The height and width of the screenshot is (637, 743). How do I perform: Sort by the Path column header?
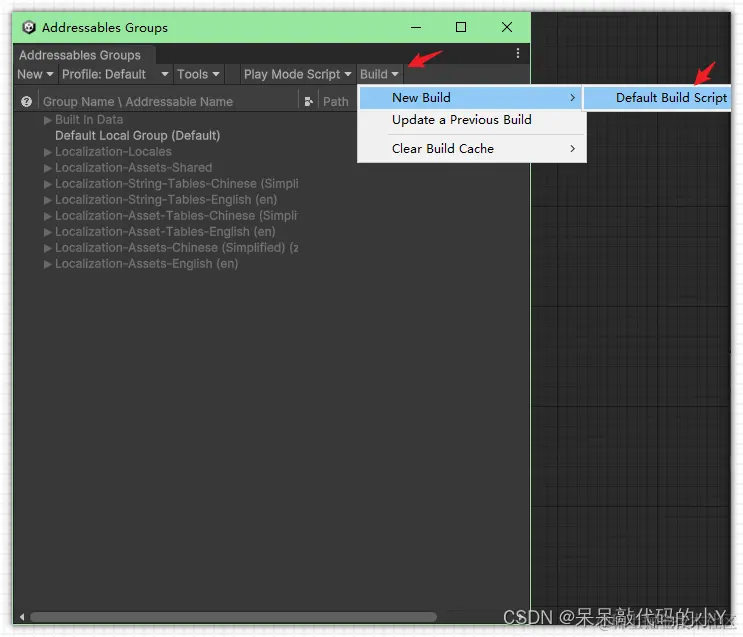click(335, 102)
